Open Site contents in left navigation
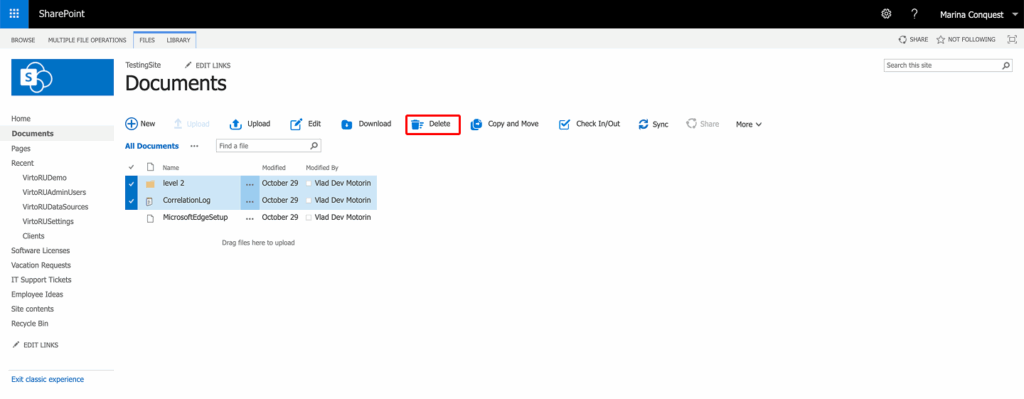 coord(33,309)
